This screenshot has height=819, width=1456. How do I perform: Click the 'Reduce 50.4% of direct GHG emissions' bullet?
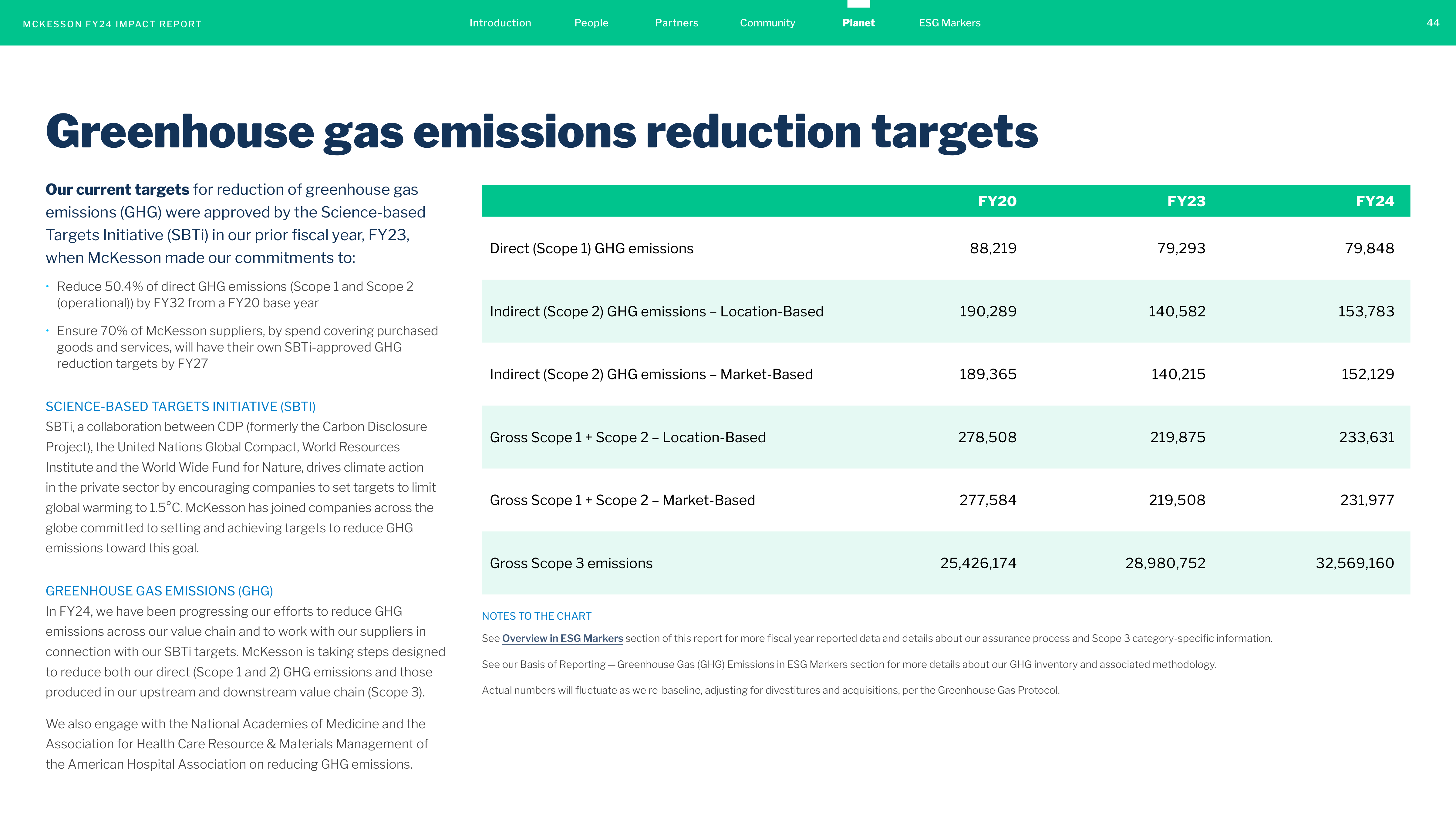(234, 295)
